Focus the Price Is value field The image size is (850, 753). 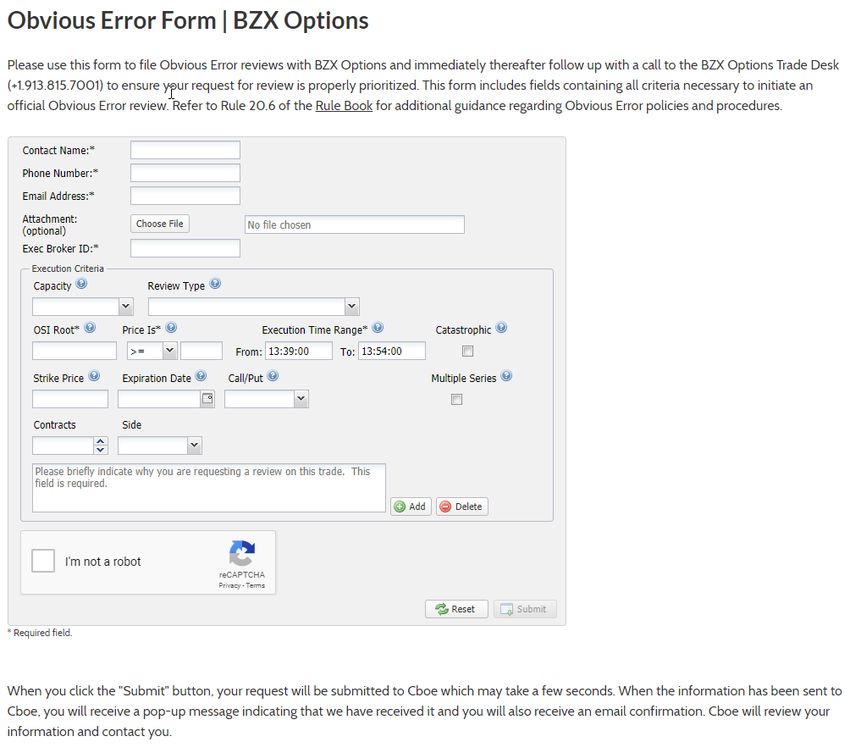click(201, 351)
